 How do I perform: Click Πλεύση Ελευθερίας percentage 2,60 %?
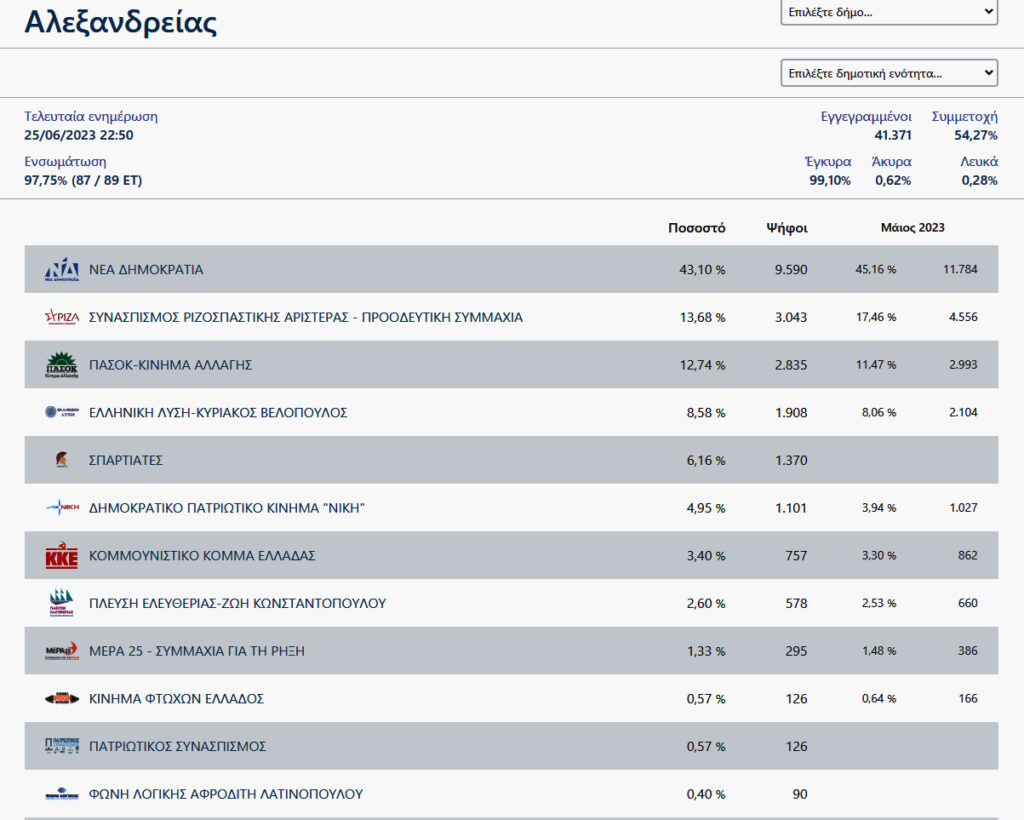click(x=705, y=603)
